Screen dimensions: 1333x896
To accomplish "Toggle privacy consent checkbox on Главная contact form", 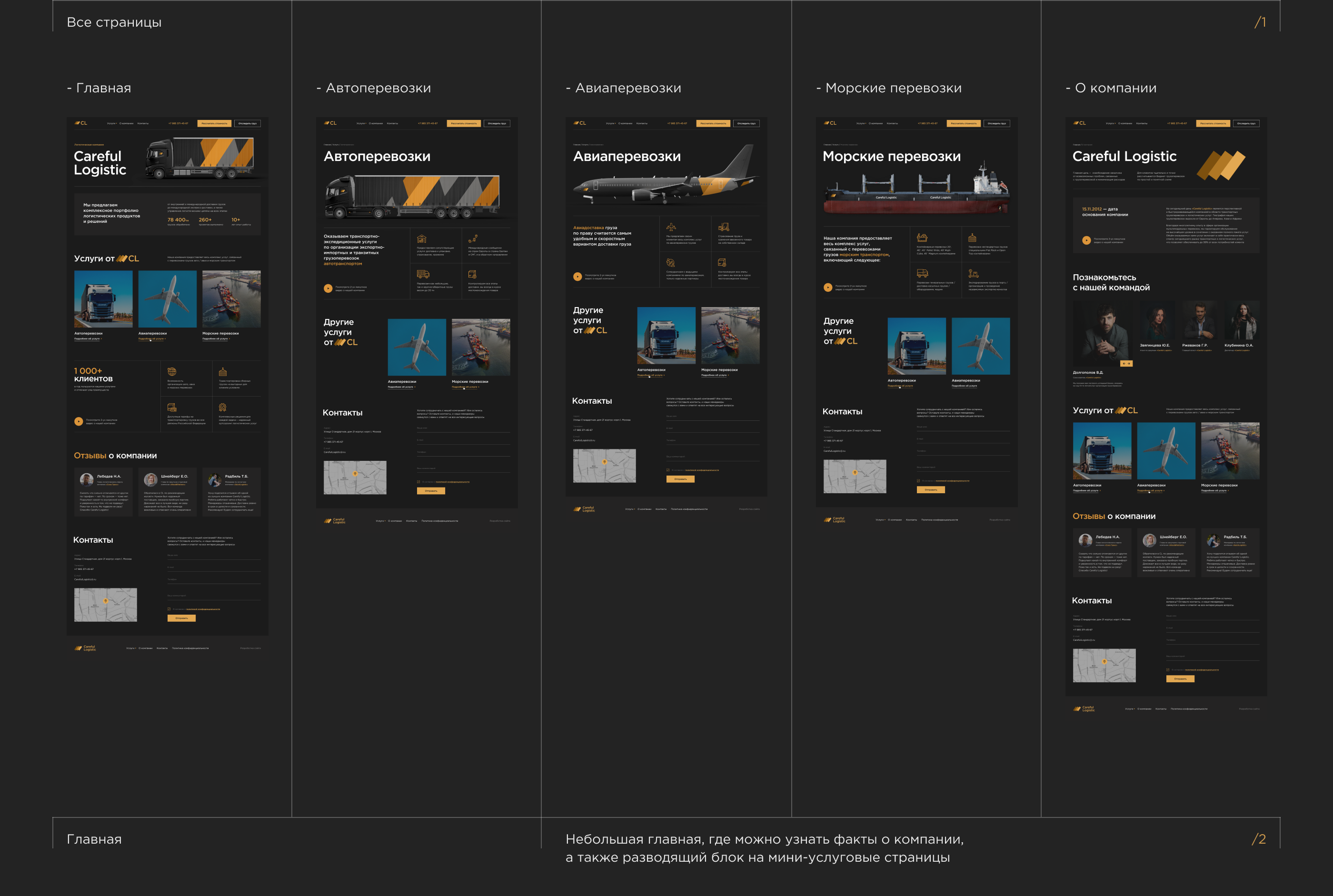I will point(169,609).
